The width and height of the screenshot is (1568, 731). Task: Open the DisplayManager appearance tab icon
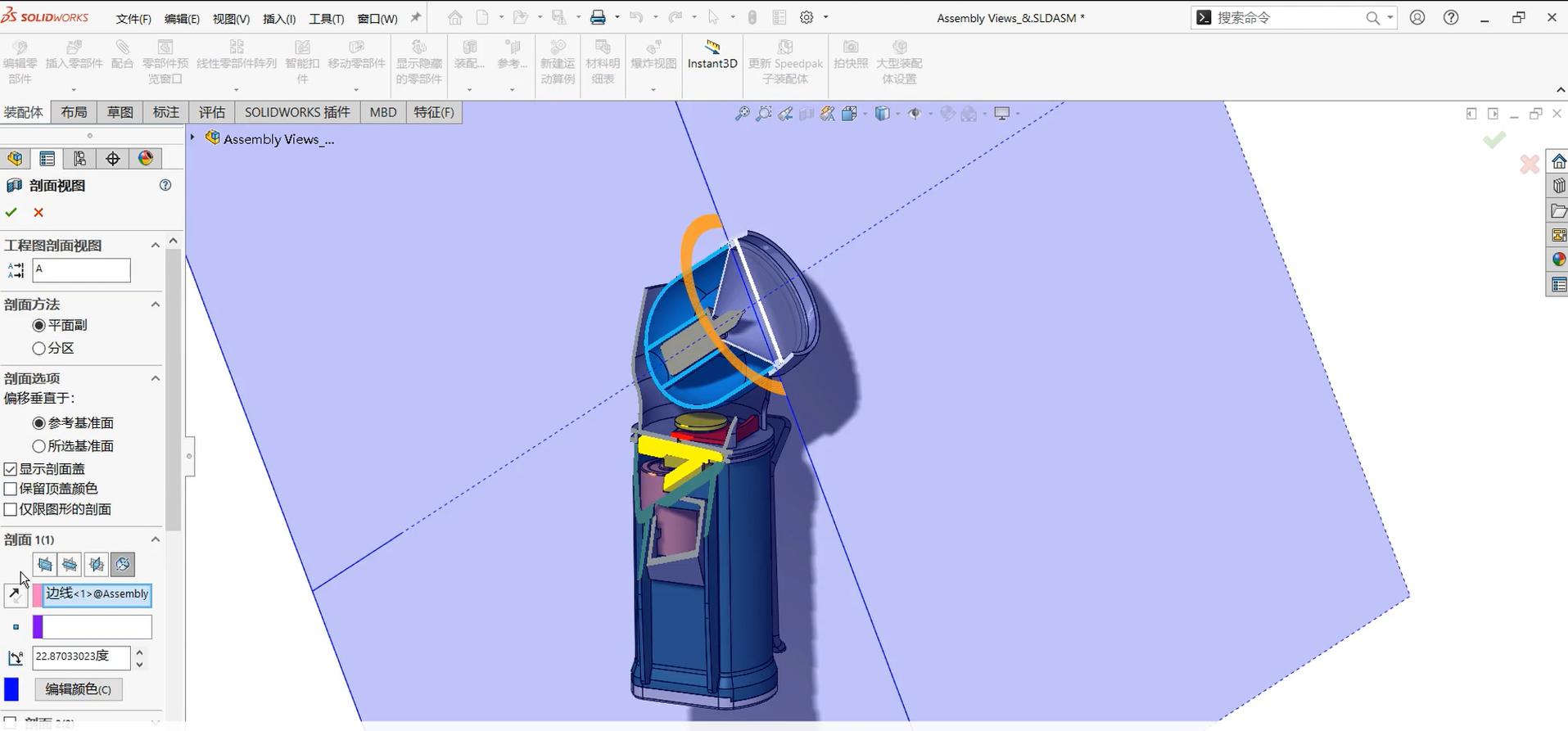(x=146, y=159)
